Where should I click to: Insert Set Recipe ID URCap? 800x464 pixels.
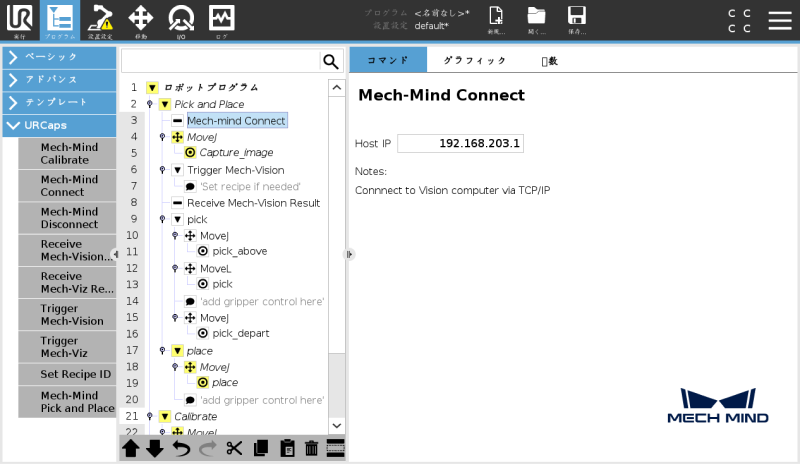point(68,374)
